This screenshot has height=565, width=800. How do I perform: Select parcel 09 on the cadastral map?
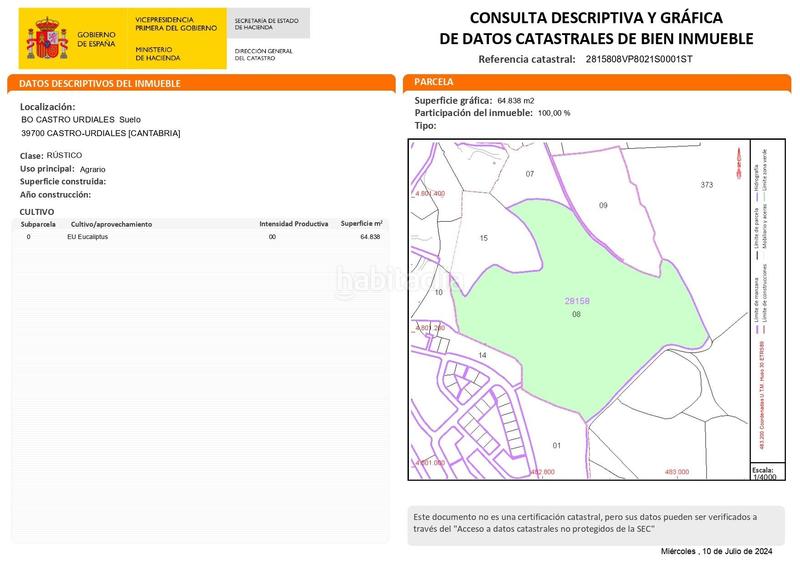point(603,205)
